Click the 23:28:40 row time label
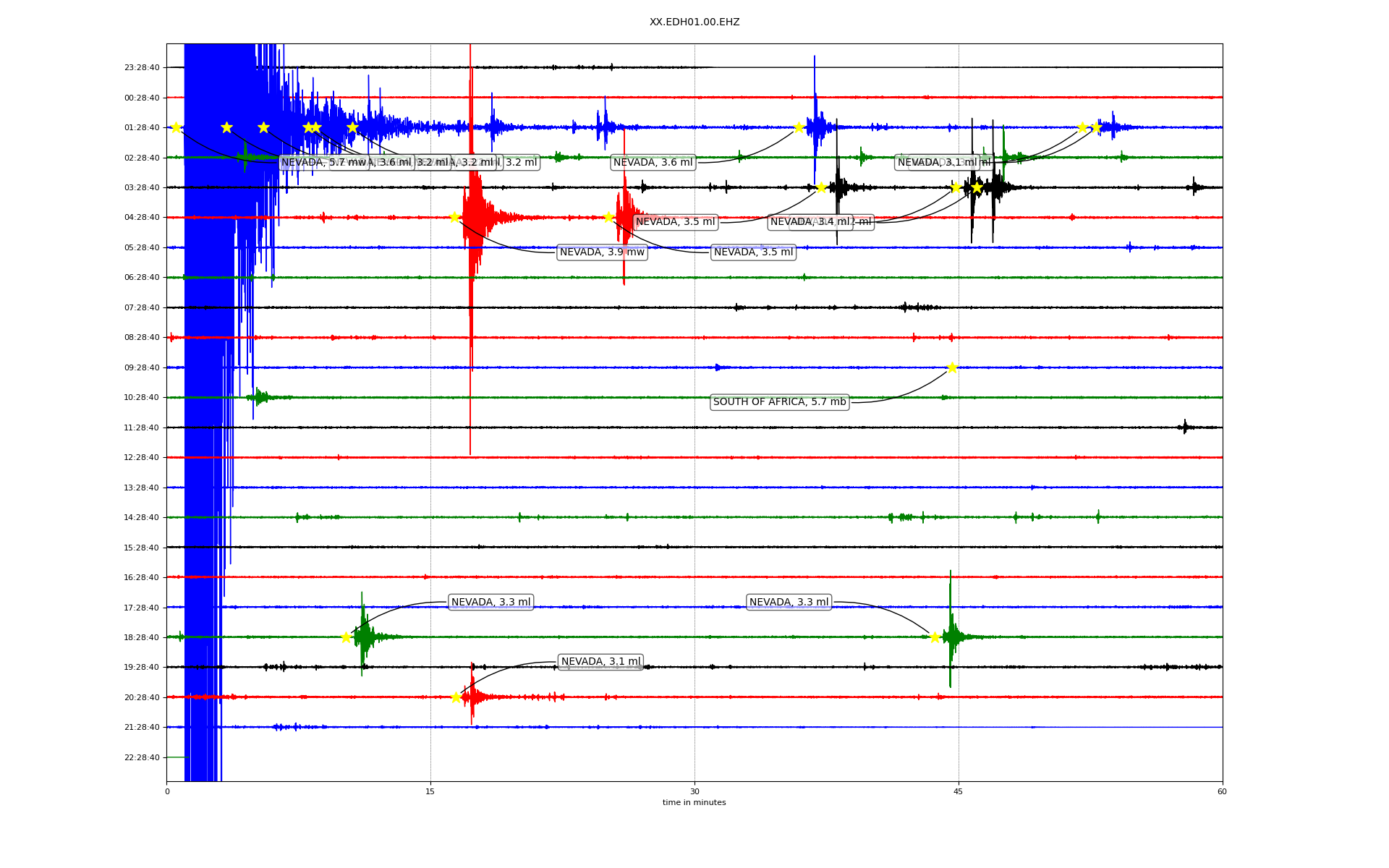 coord(142,68)
